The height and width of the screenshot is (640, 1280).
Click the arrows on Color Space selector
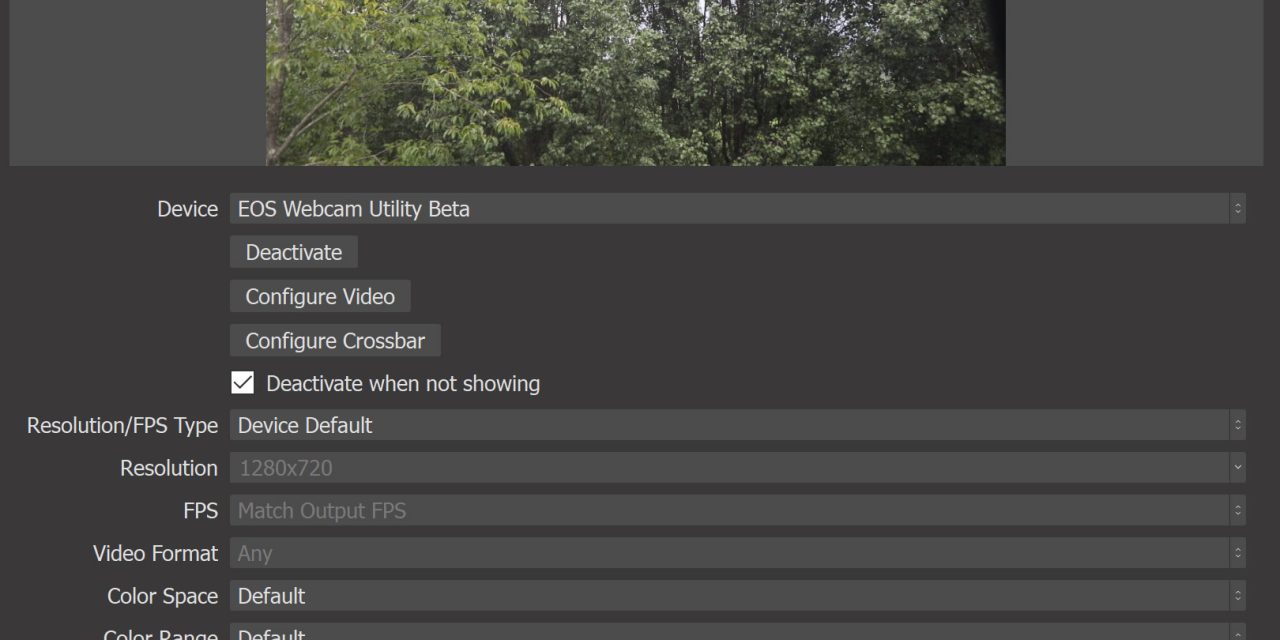(x=1238, y=596)
